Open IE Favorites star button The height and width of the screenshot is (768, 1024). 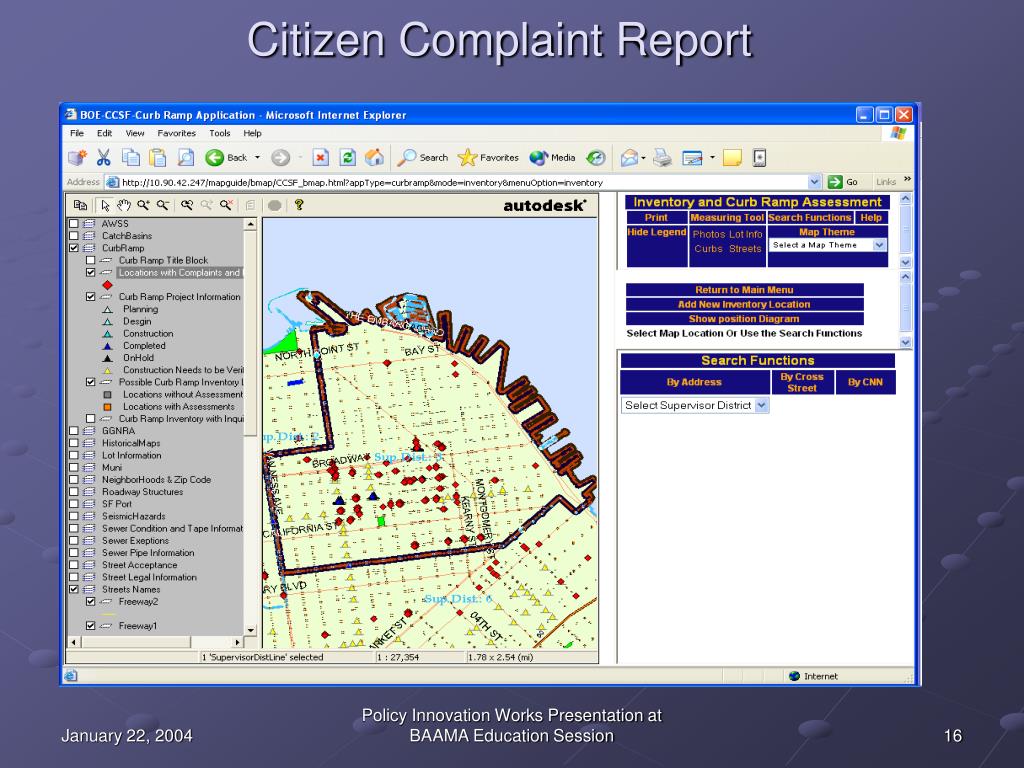[488, 157]
